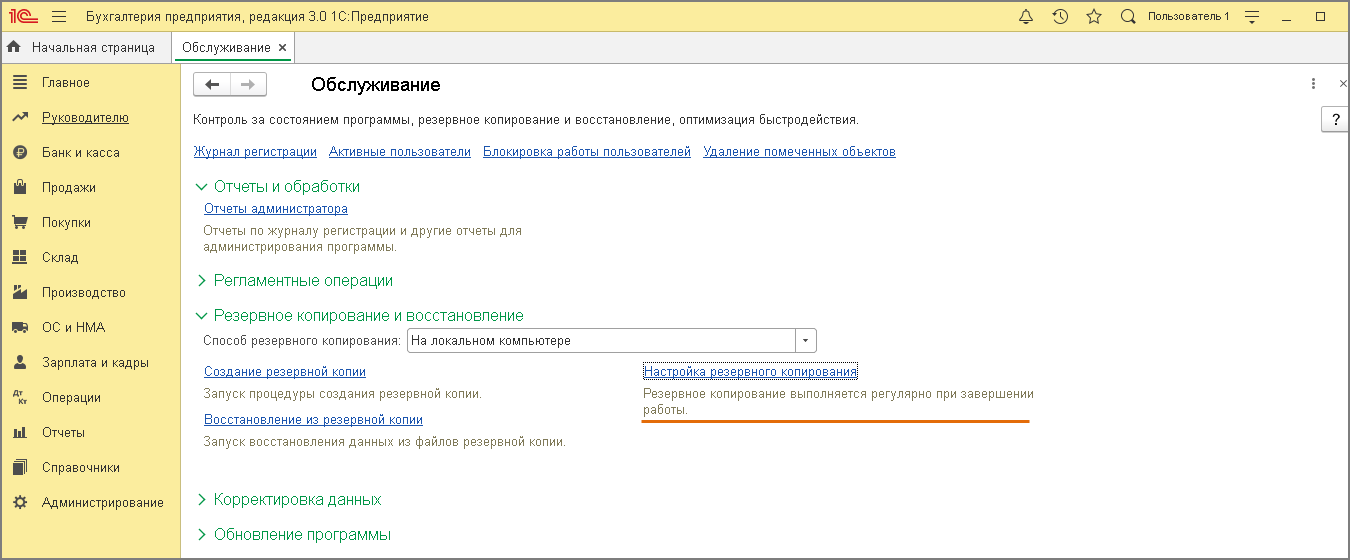Click the search magnifier icon

[x=1128, y=17]
